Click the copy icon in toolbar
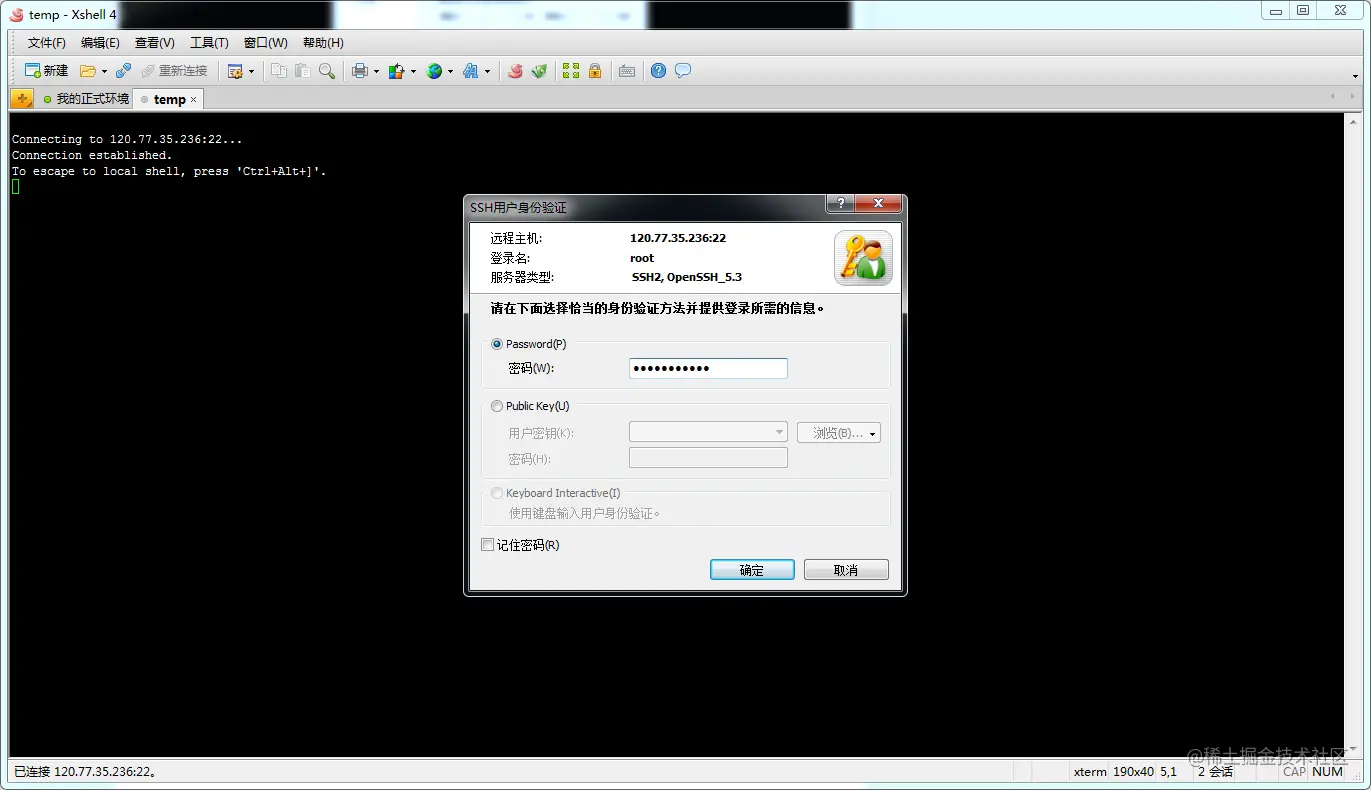The image size is (1371, 790). (x=279, y=71)
